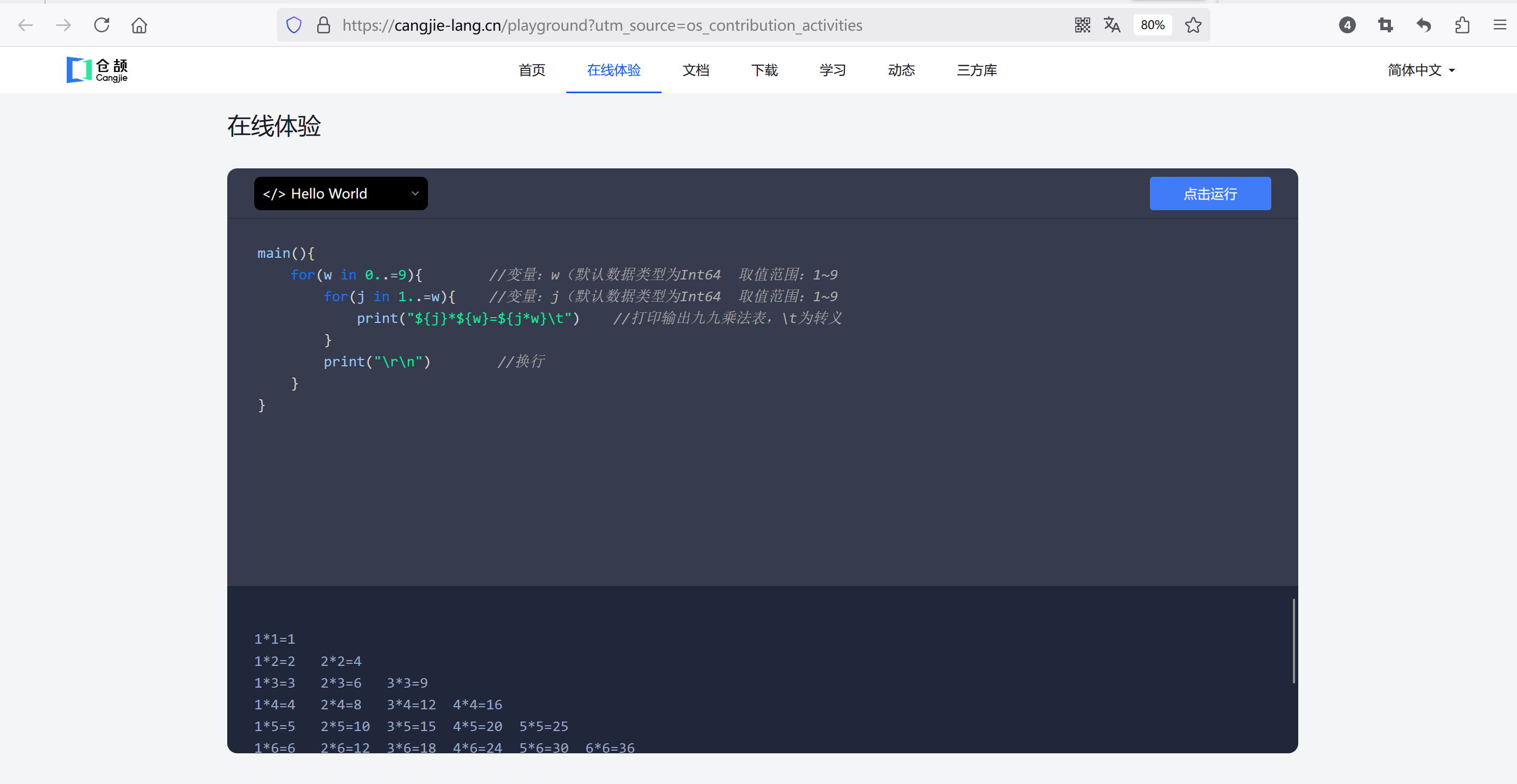Click the Cangjie logo

(x=97, y=70)
